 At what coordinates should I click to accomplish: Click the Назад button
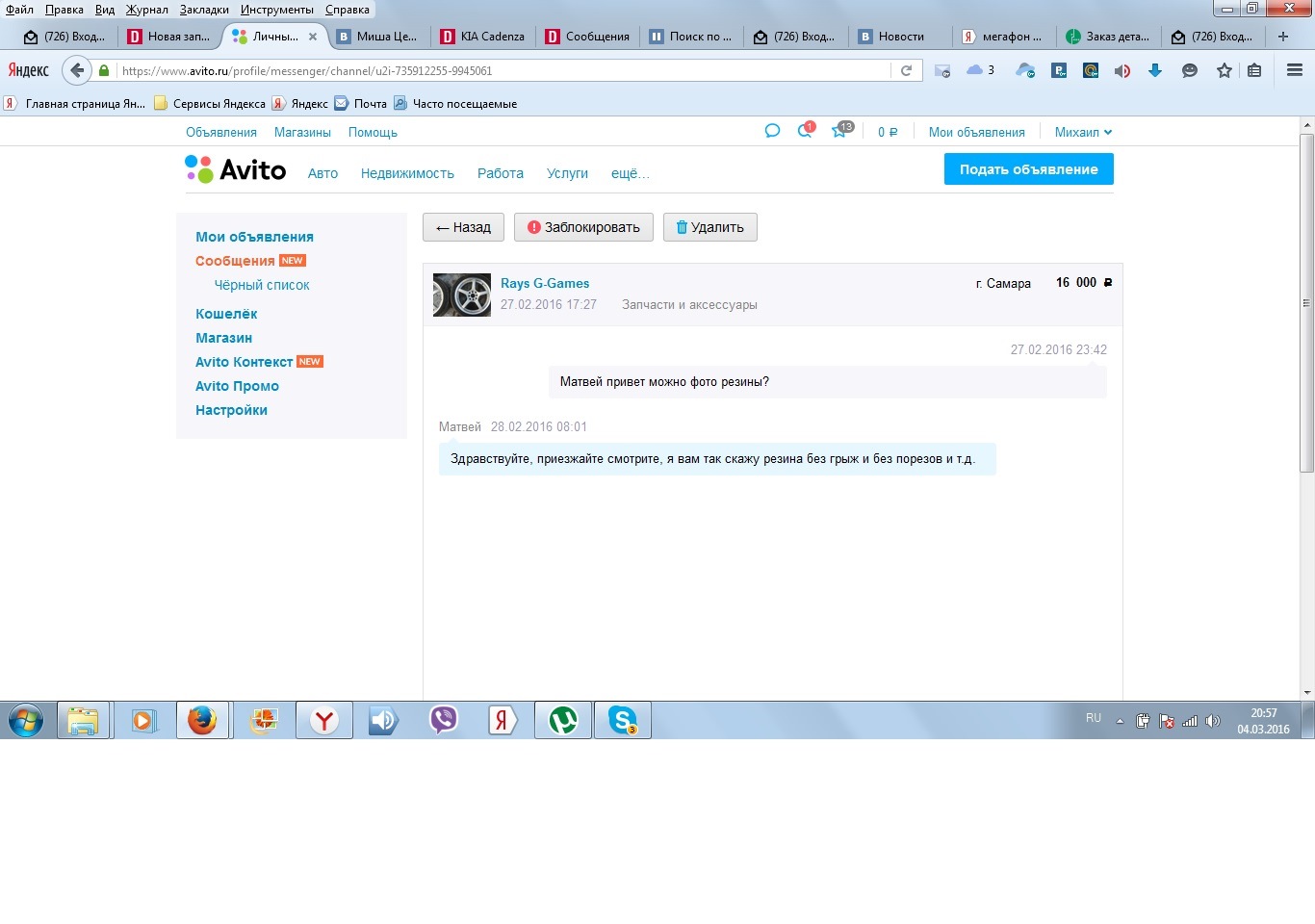[463, 227]
